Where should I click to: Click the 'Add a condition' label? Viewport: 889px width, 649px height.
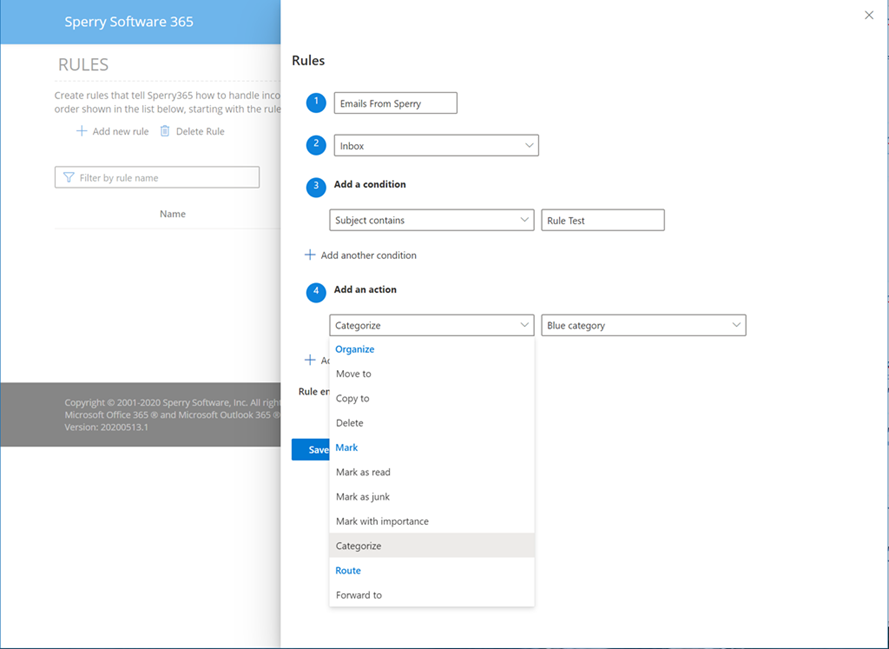point(370,184)
